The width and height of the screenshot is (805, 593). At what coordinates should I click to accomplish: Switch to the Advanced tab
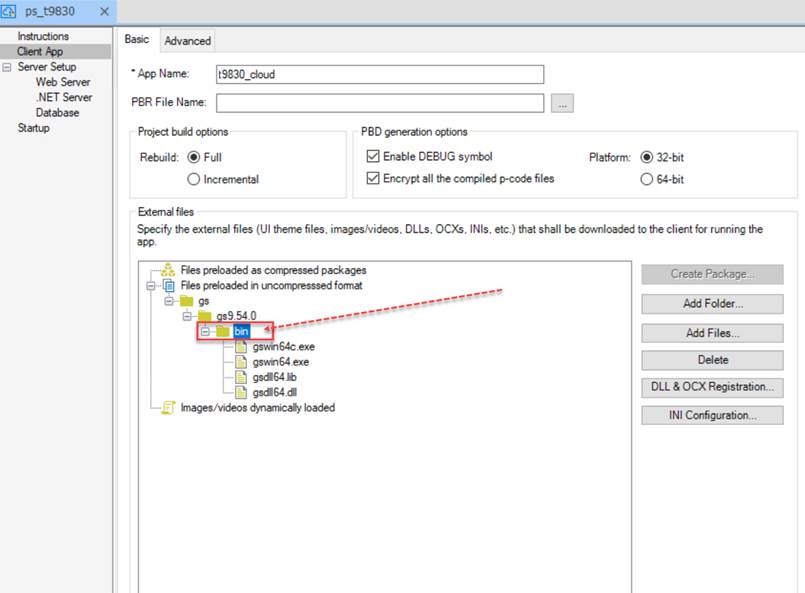pos(187,41)
